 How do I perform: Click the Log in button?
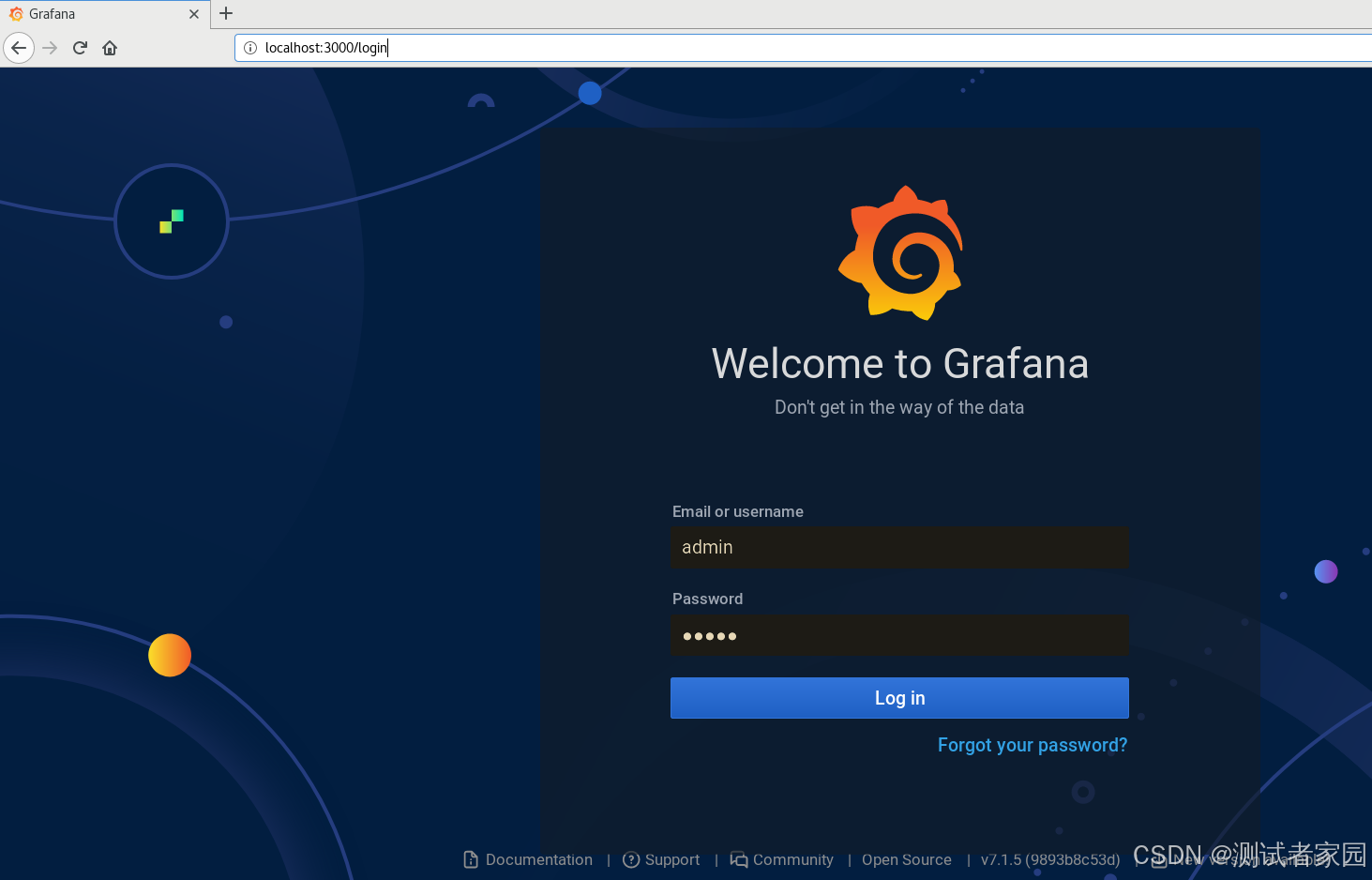[x=899, y=698]
